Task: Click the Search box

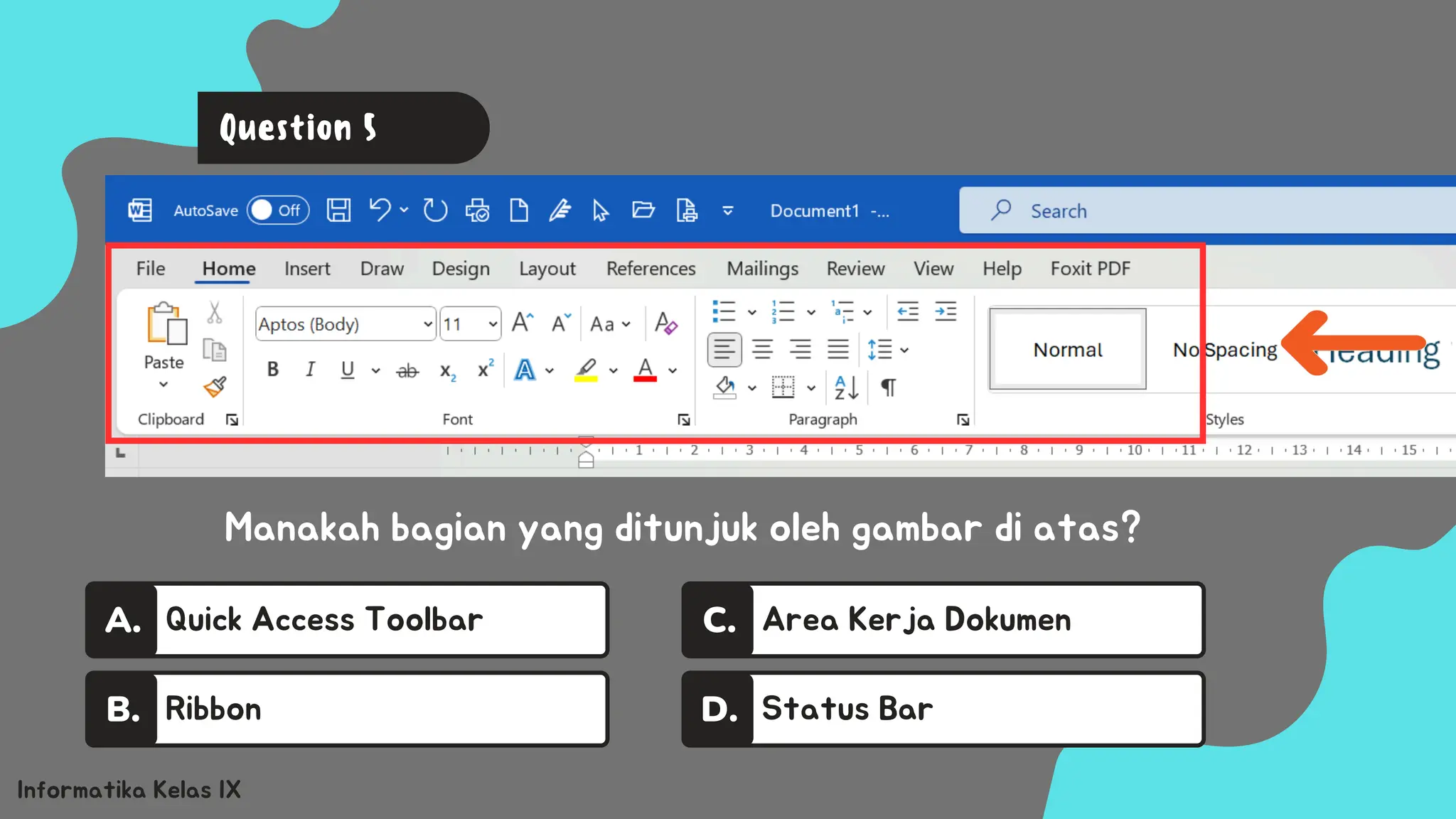Action: 1207,210
